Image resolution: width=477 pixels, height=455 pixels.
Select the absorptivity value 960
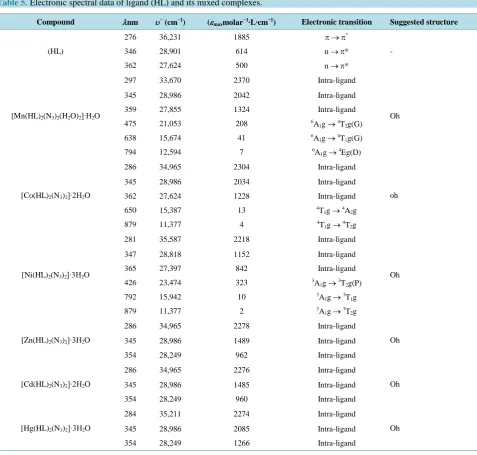[x=241, y=399]
